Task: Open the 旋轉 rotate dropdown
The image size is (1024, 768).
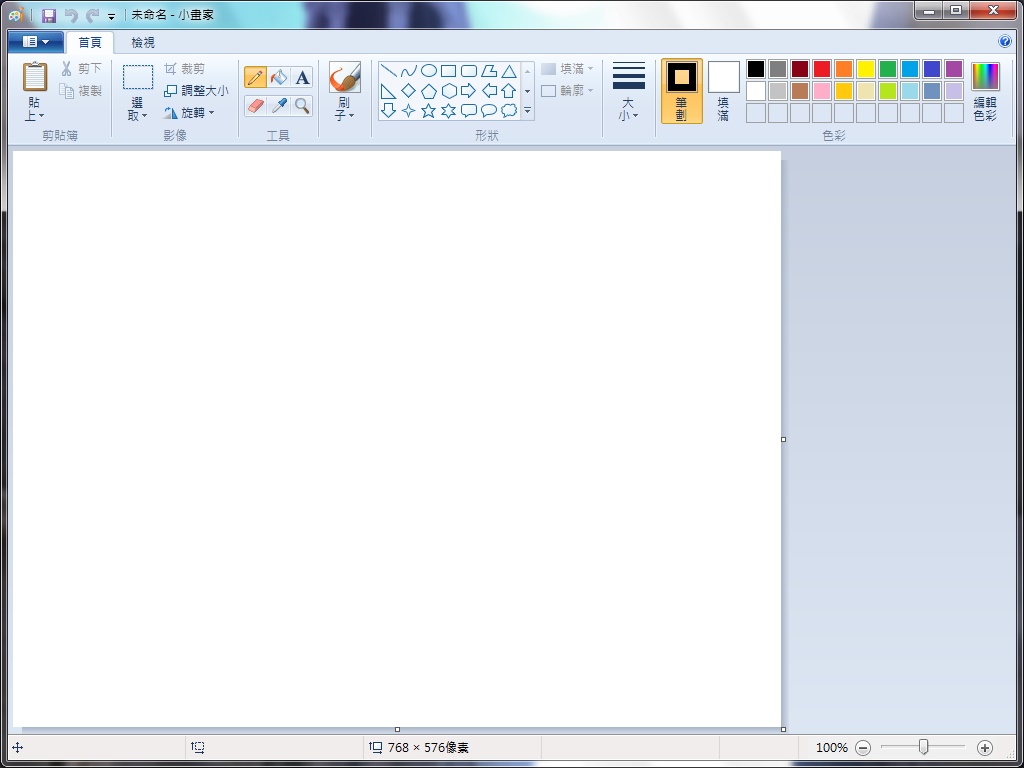Action: coord(190,113)
